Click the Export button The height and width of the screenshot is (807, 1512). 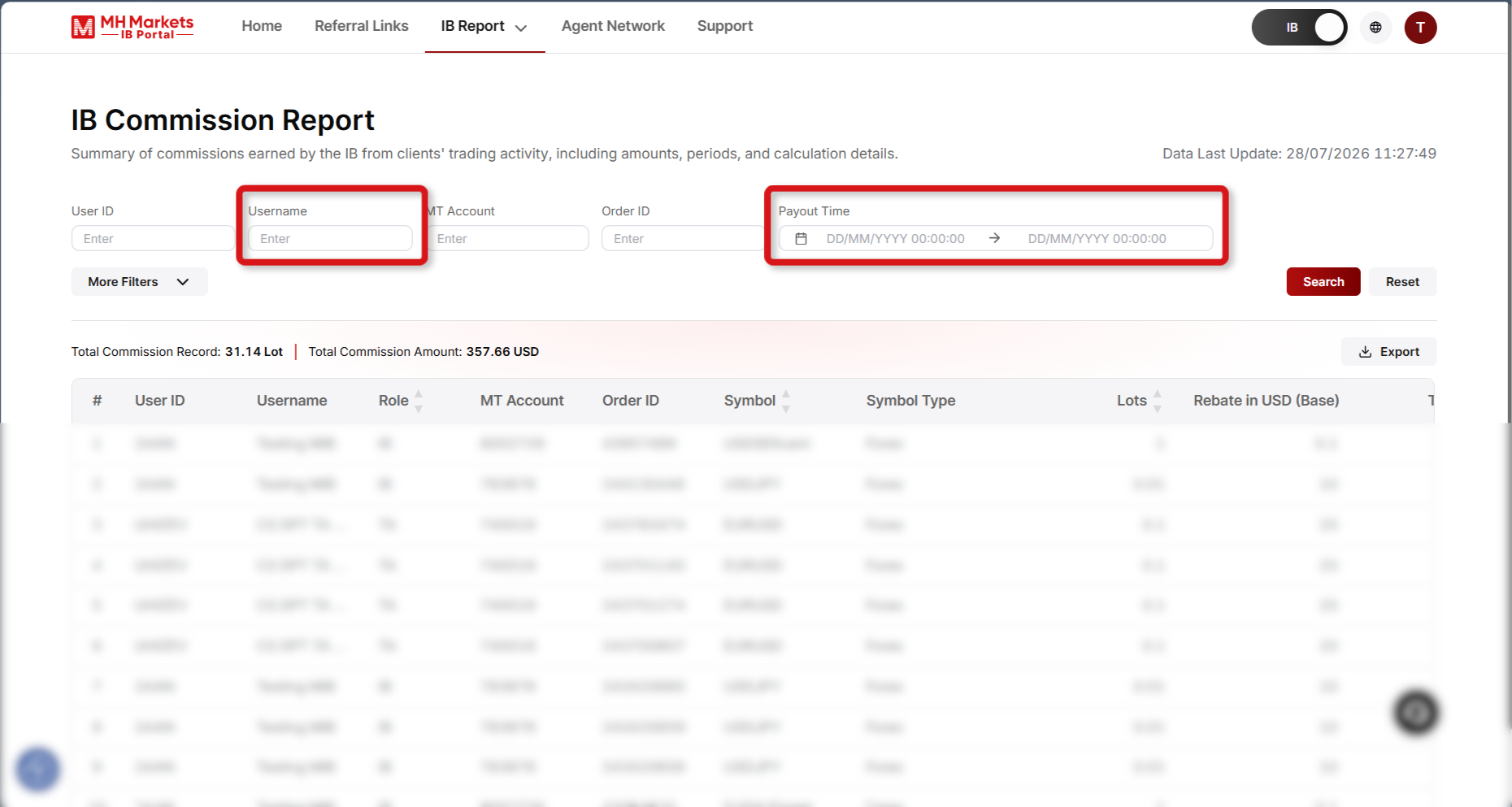(1388, 352)
